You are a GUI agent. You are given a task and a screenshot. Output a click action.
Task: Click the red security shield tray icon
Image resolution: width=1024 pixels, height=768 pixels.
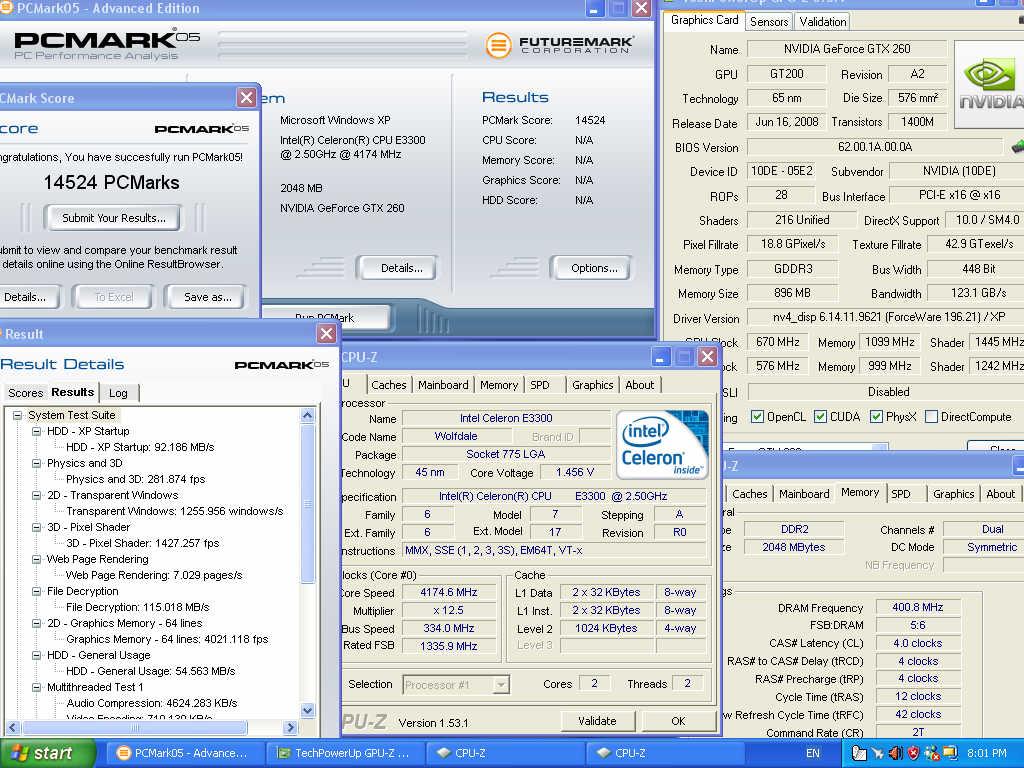(x=913, y=753)
